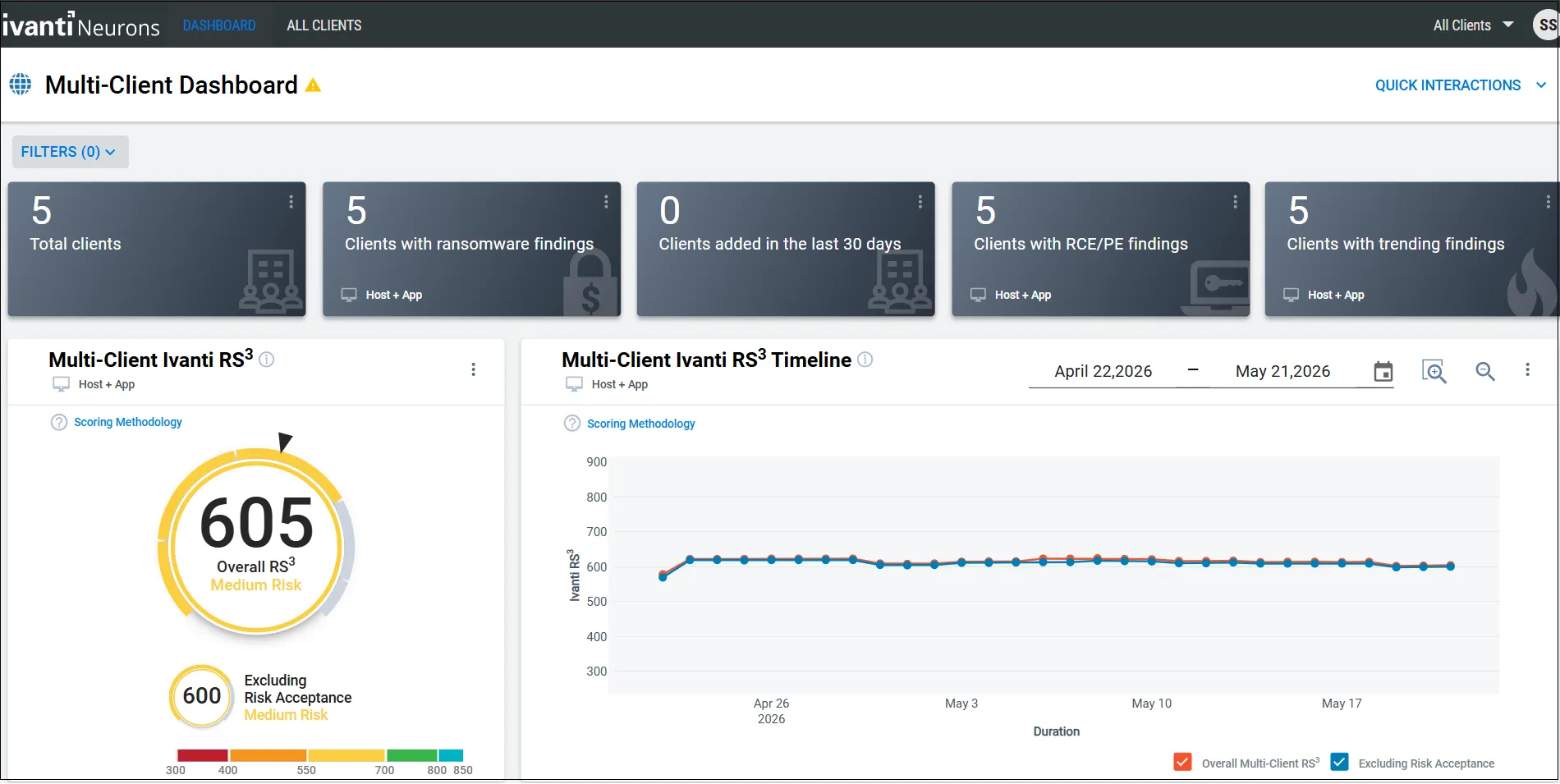
Task: Click the zoom-in selection icon on timeline
Action: (x=1434, y=371)
